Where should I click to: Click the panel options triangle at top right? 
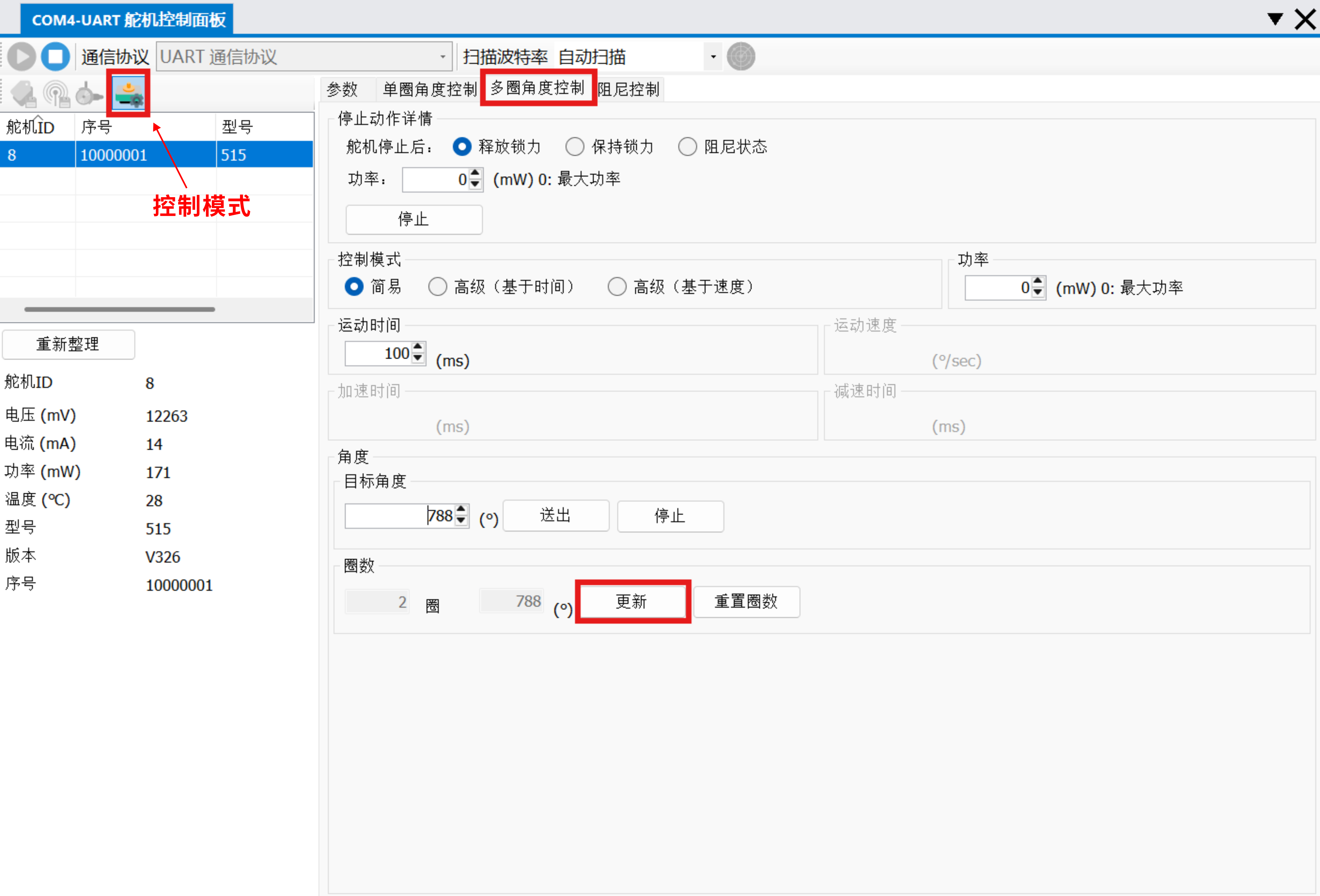(x=1275, y=19)
